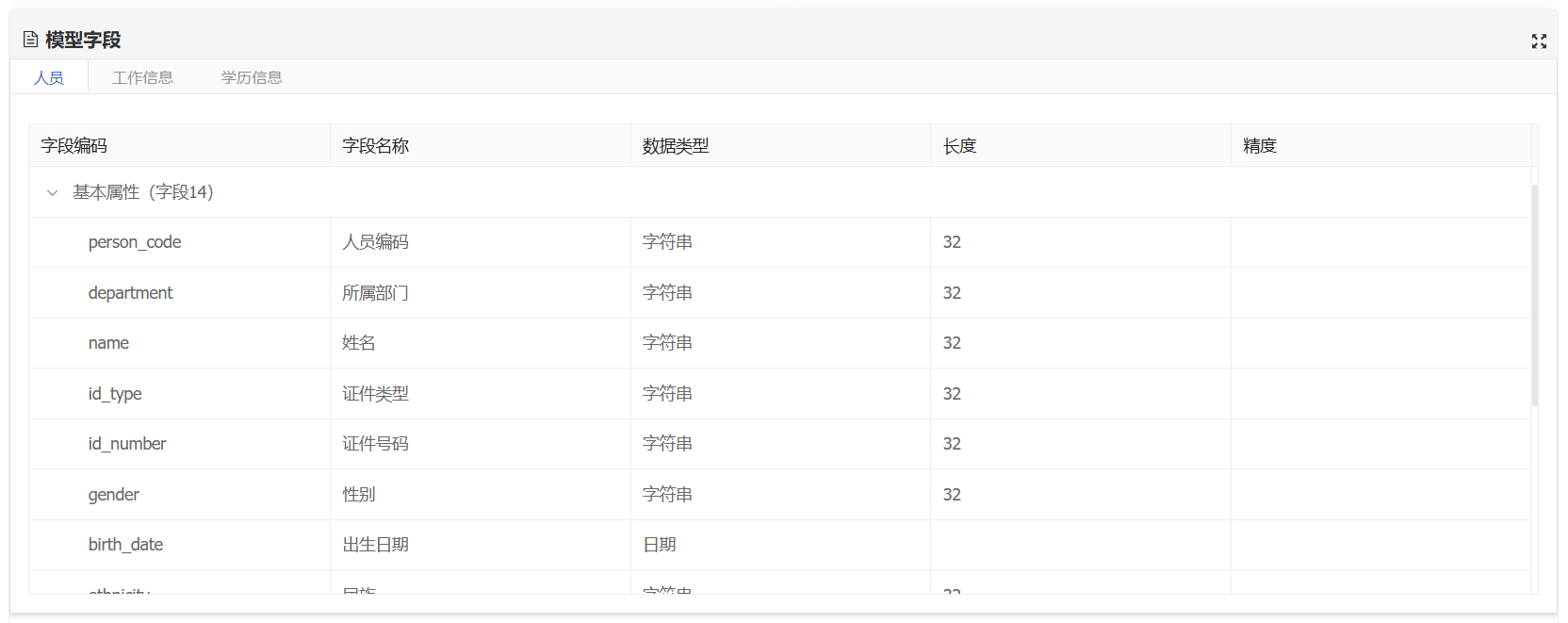The height and width of the screenshot is (623, 1568).
Task: Click the name field code cell
Action: click(108, 343)
